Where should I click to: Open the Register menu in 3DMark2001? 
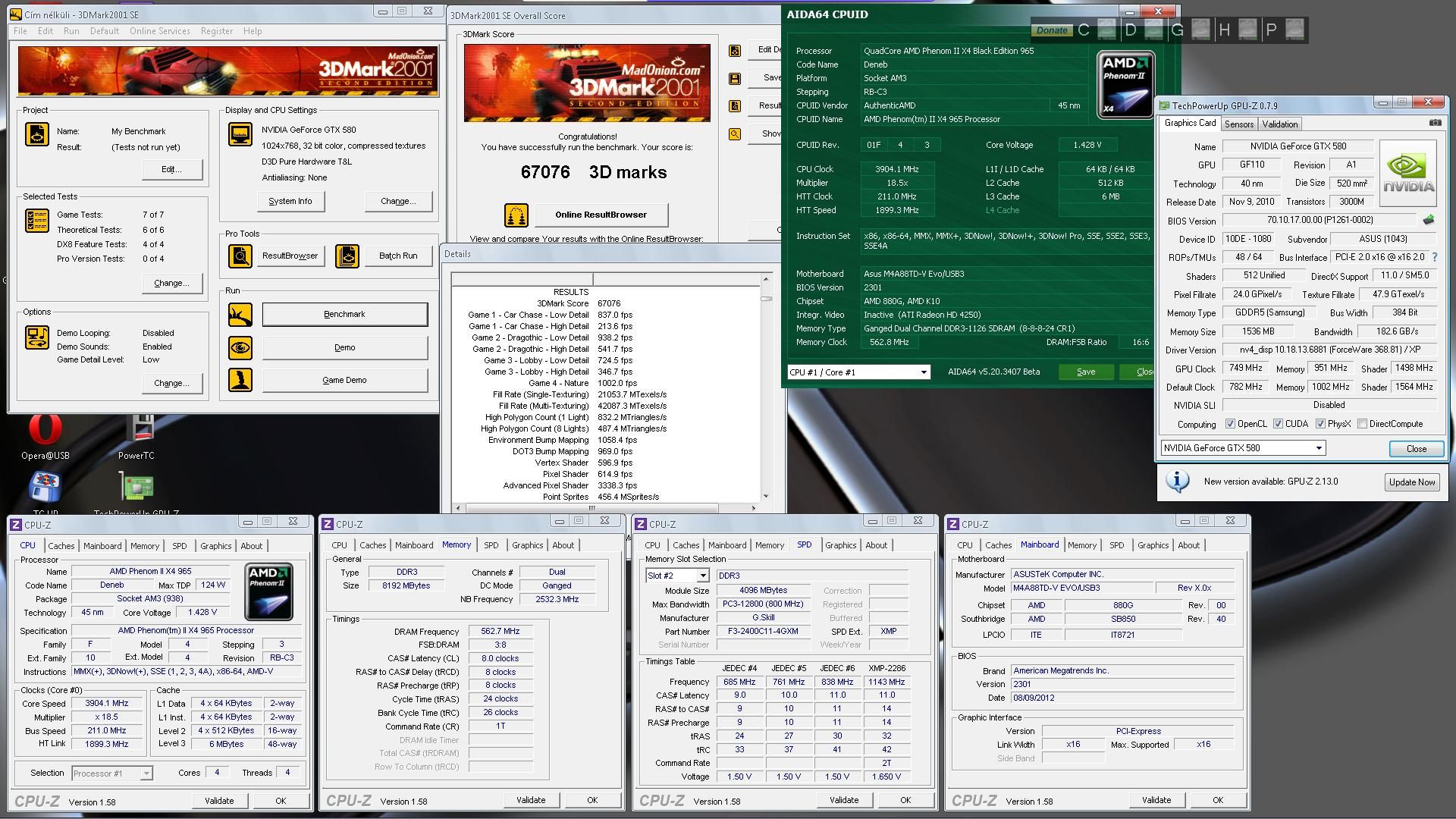pyautogui.click(x=217, y=31)
